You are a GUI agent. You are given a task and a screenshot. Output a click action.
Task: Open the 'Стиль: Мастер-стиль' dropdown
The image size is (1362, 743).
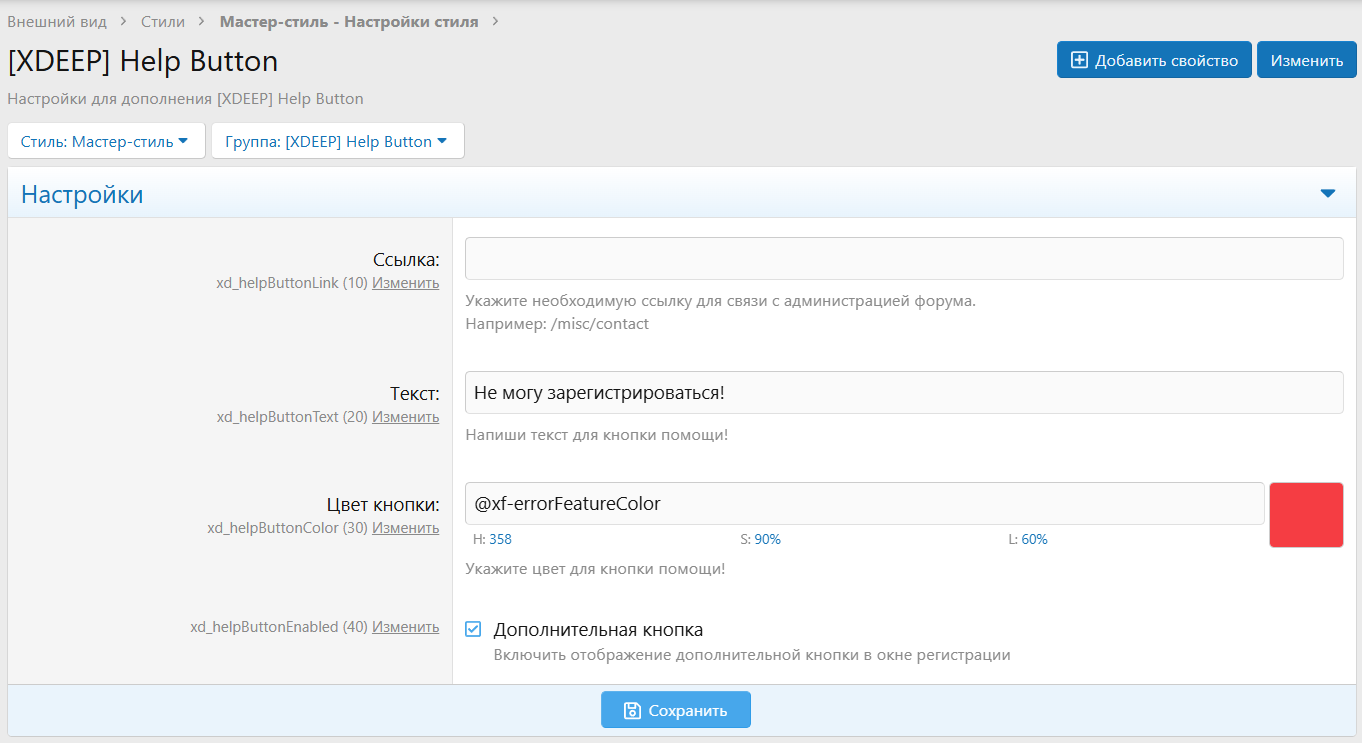point(105,141)
